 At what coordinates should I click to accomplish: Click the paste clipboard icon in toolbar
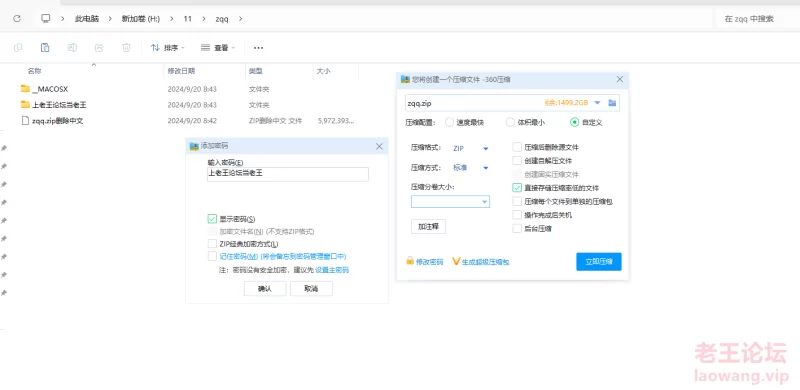(x=45, y=47)
